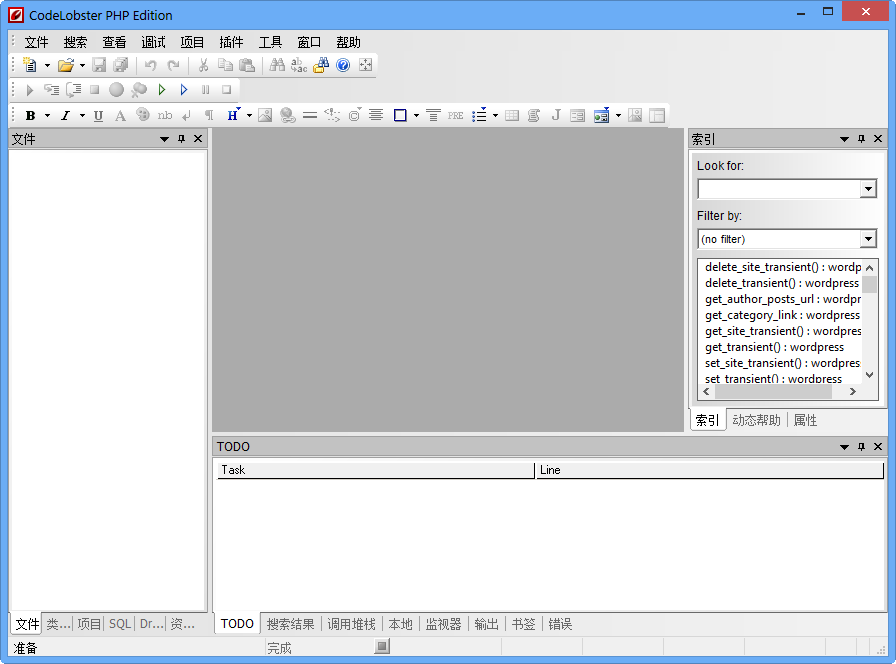Open the 帮助 menu

click(x=348, y=42)
